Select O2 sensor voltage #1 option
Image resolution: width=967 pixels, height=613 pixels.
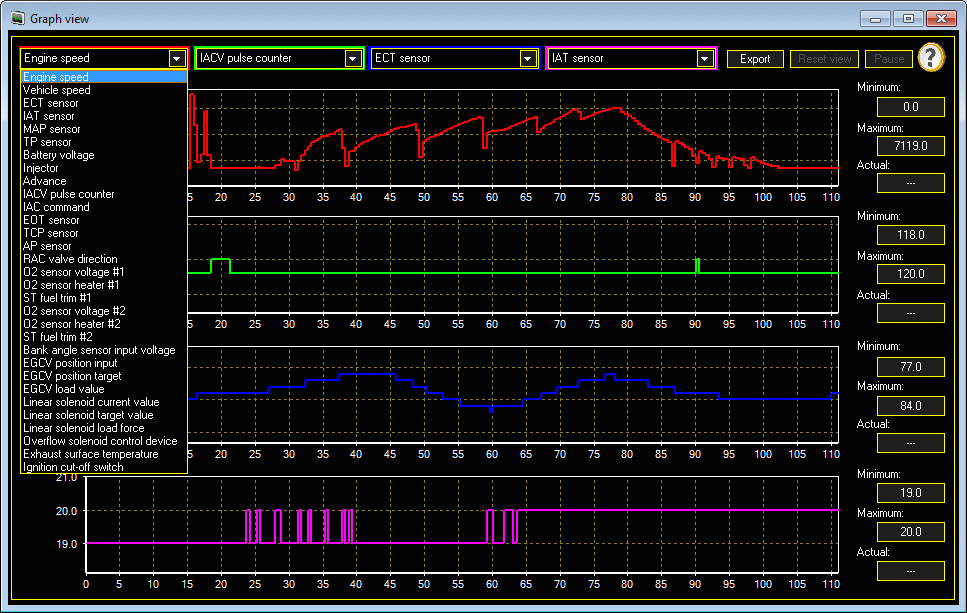point(72,272)
